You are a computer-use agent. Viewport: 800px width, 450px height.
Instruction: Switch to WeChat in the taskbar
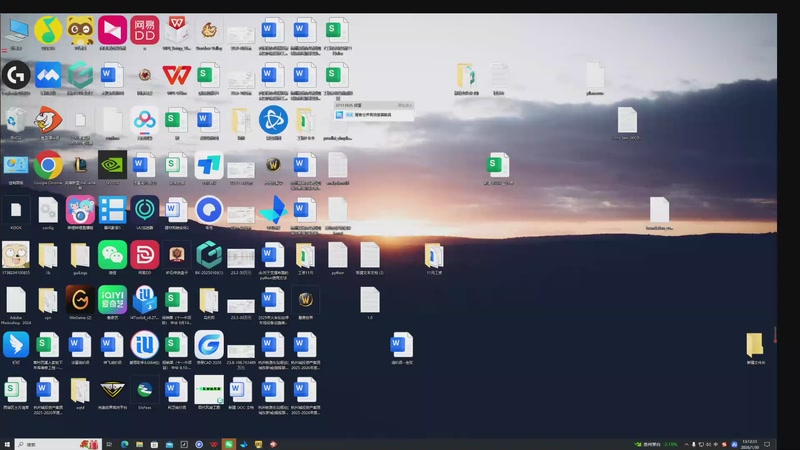coord(229,444)
